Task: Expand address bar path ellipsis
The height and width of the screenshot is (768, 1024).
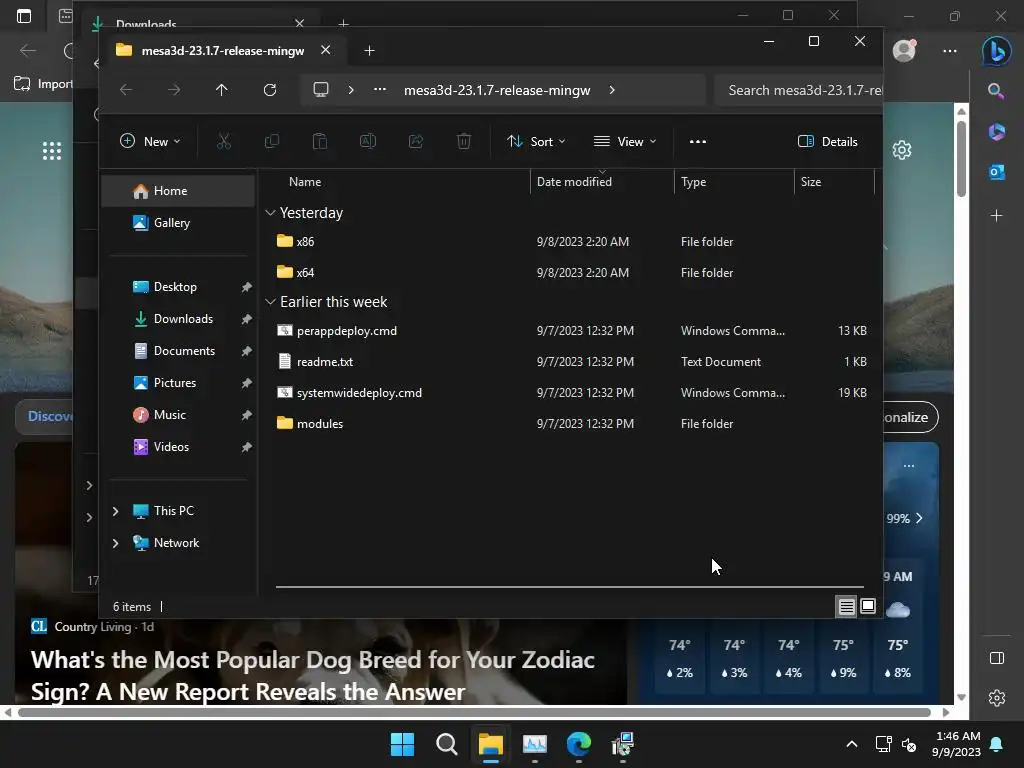Action: click(x=379, y=89)
